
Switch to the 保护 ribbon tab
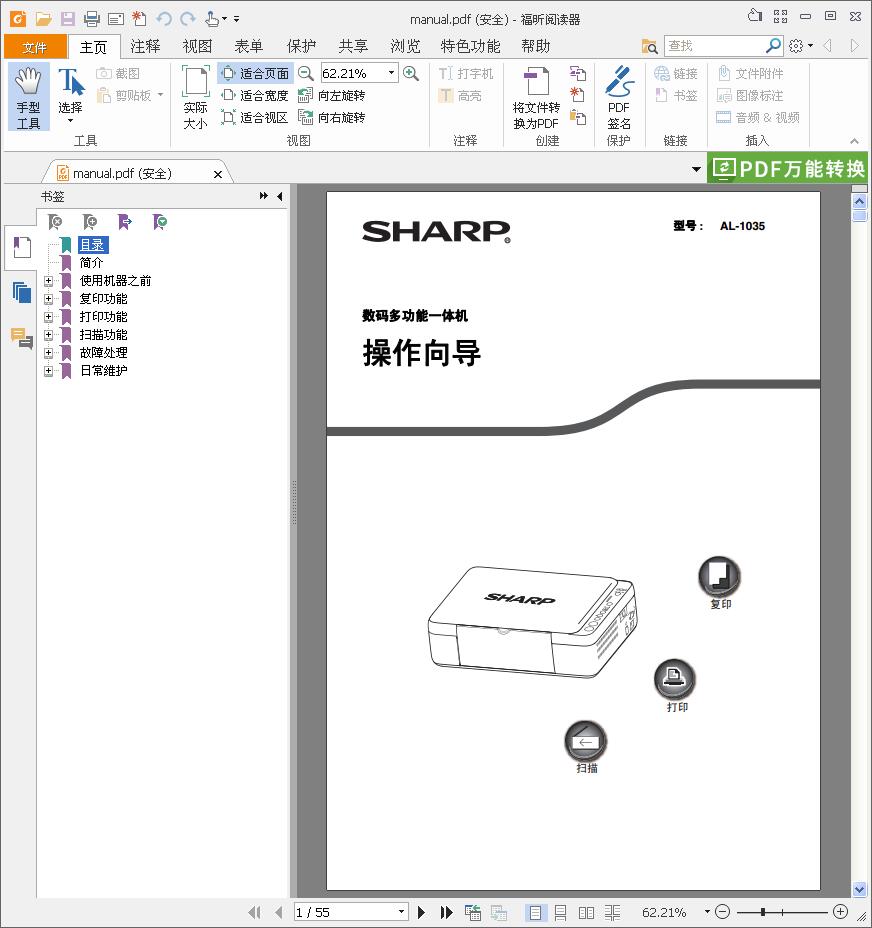tap(301, 46)
